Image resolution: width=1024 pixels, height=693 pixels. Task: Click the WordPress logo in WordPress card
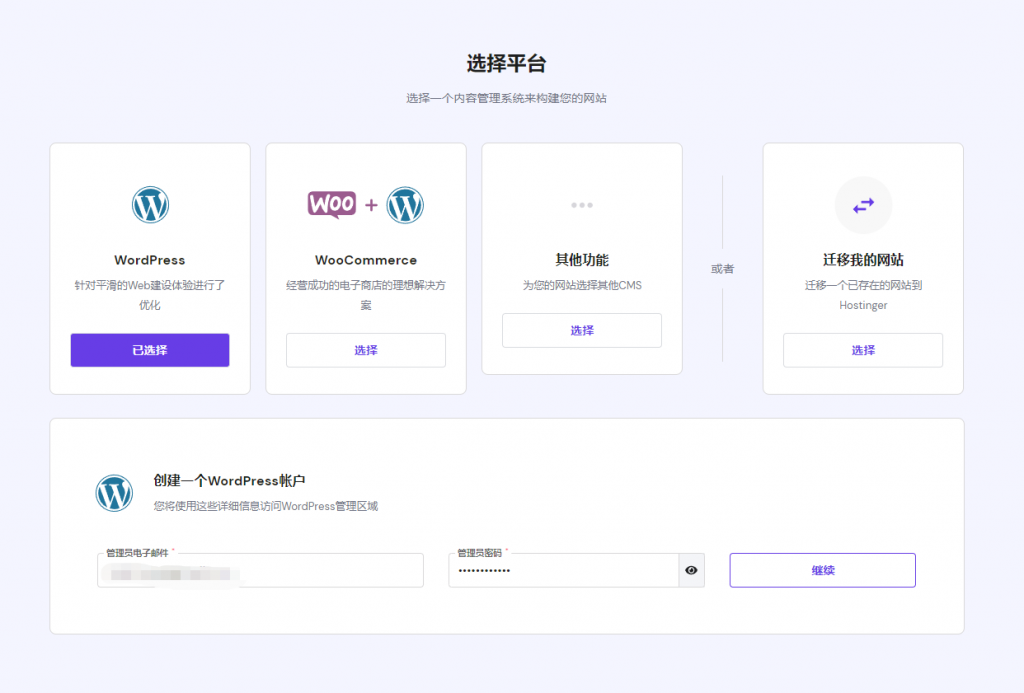(150, 205)
